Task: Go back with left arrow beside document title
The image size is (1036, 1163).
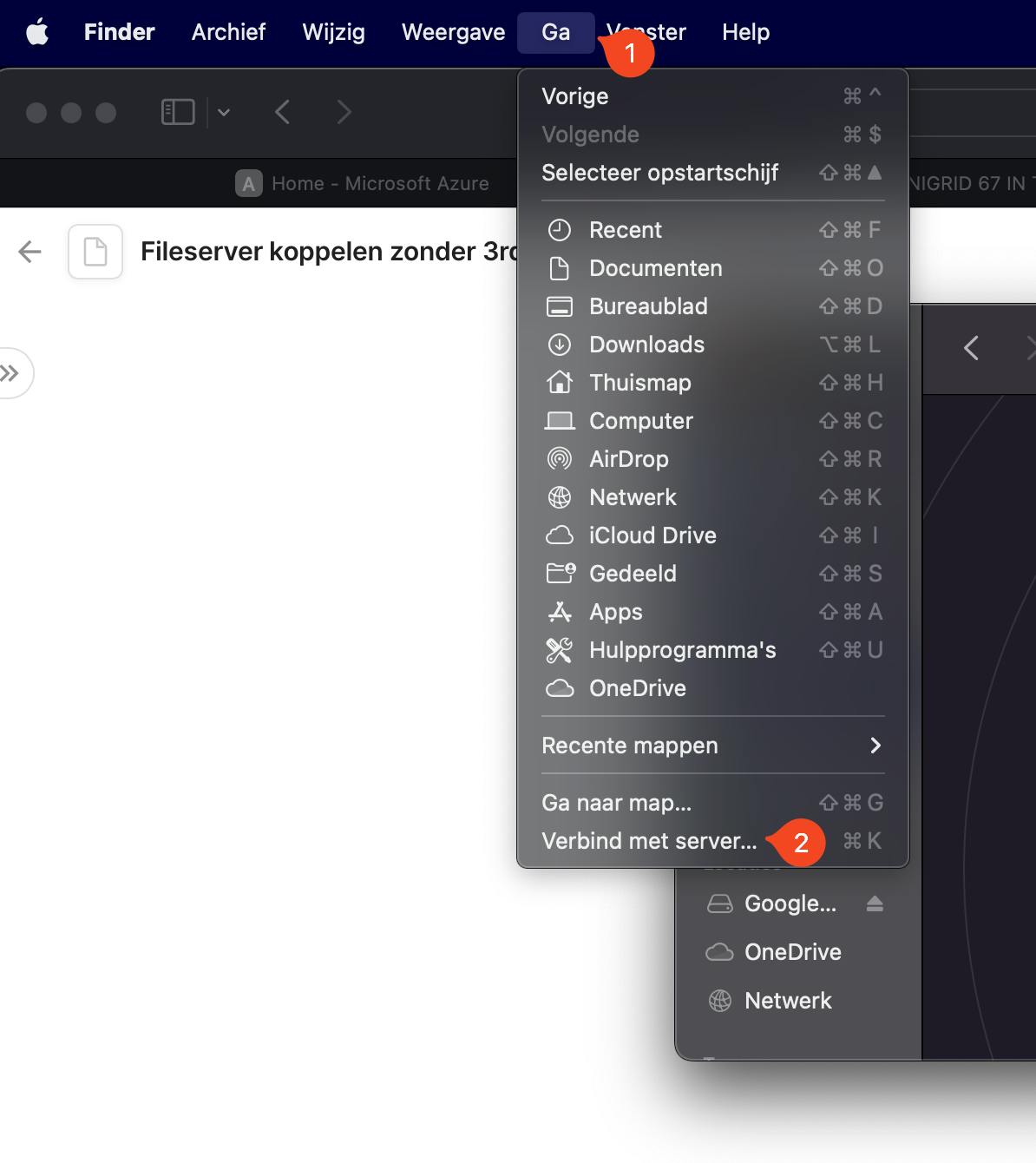Action: [x=30, y=252]
